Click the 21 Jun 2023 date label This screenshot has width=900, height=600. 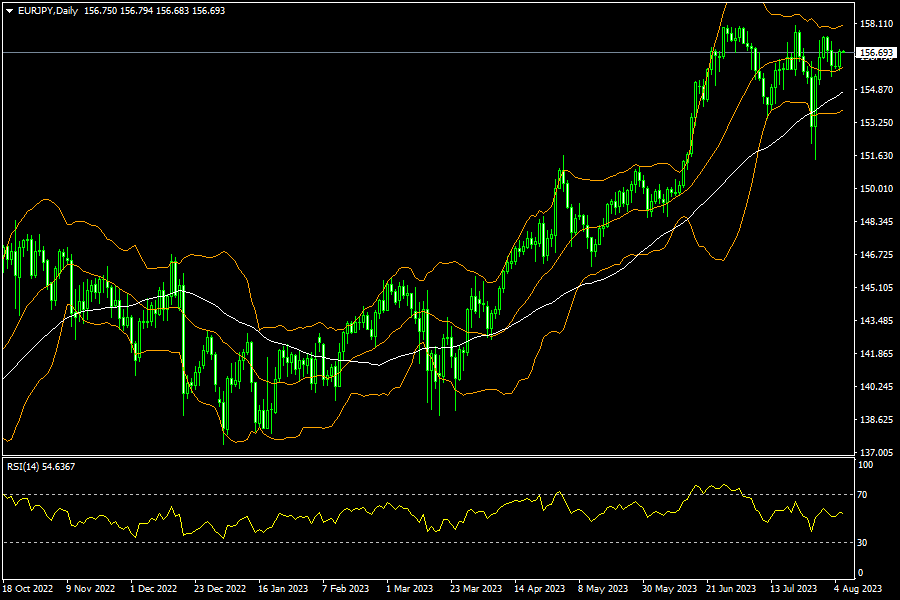[731, 589]
